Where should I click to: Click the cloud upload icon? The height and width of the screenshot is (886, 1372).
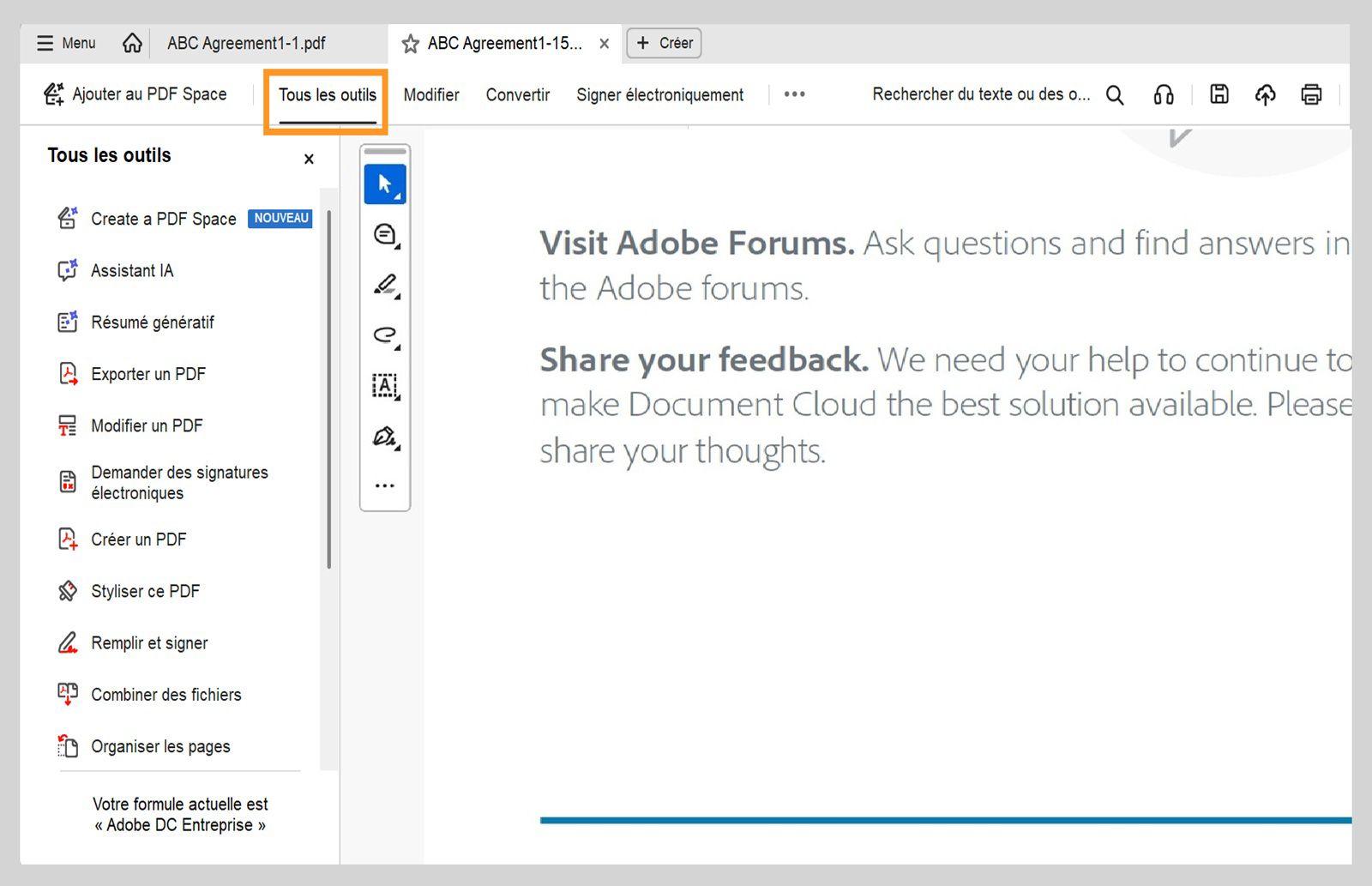[x=1265, y=94]
